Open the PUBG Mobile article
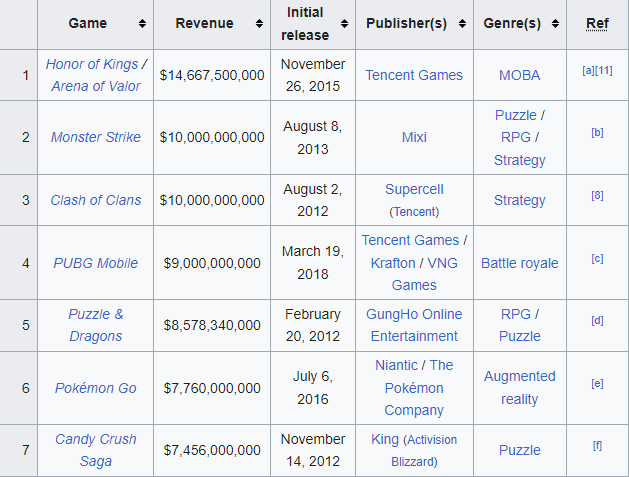 click(x=95, y=263)
